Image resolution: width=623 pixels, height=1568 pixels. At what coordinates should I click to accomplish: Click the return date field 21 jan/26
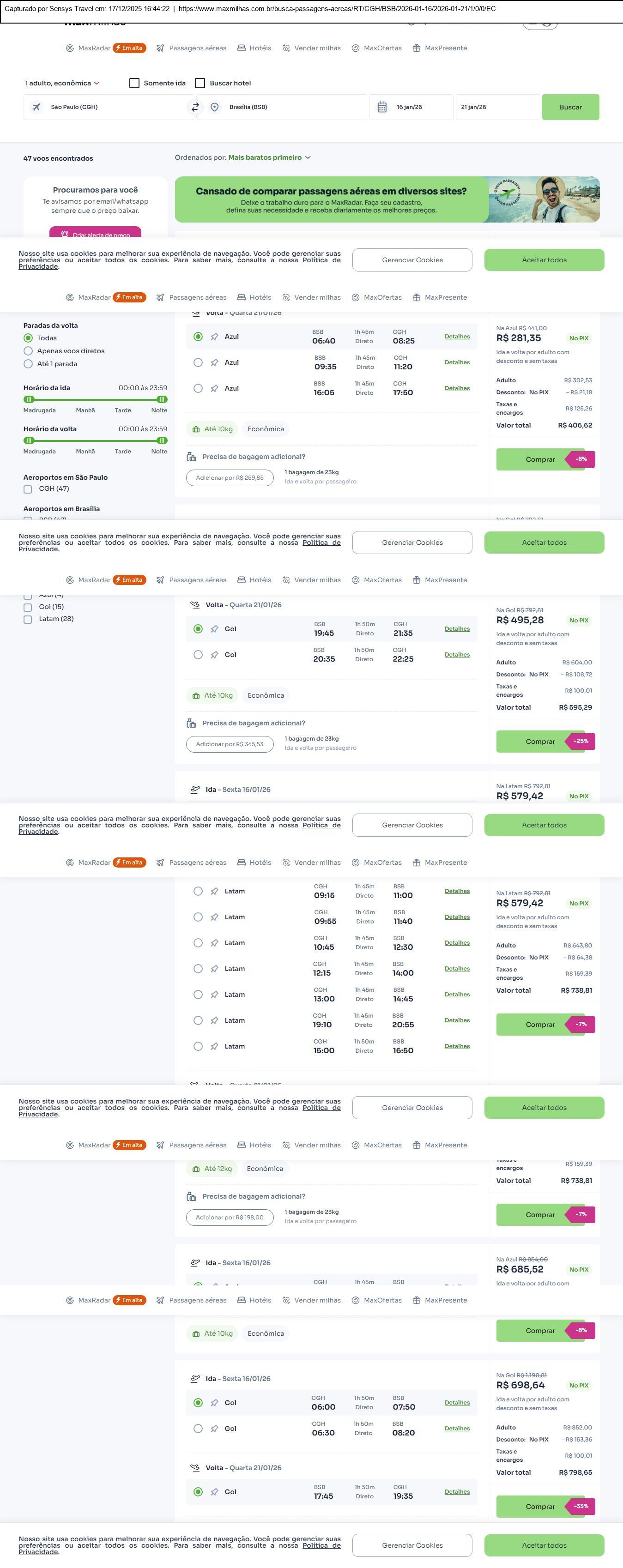coord(496,107)
